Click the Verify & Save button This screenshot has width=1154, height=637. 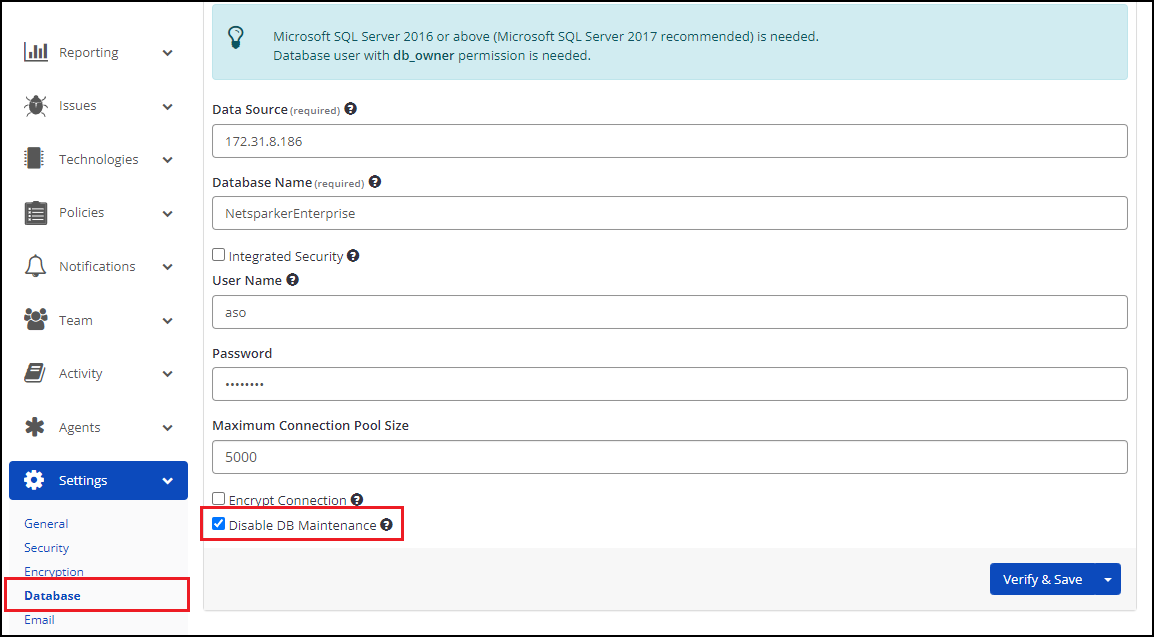[x=1042, y=578]
